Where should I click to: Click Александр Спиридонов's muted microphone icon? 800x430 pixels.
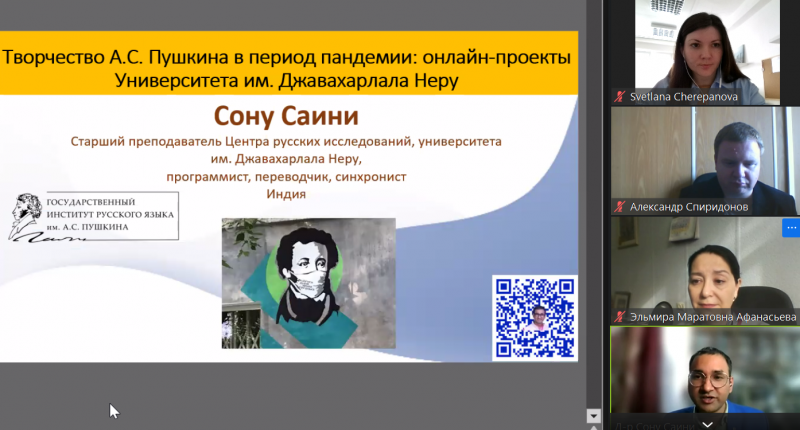coord(620,207)
